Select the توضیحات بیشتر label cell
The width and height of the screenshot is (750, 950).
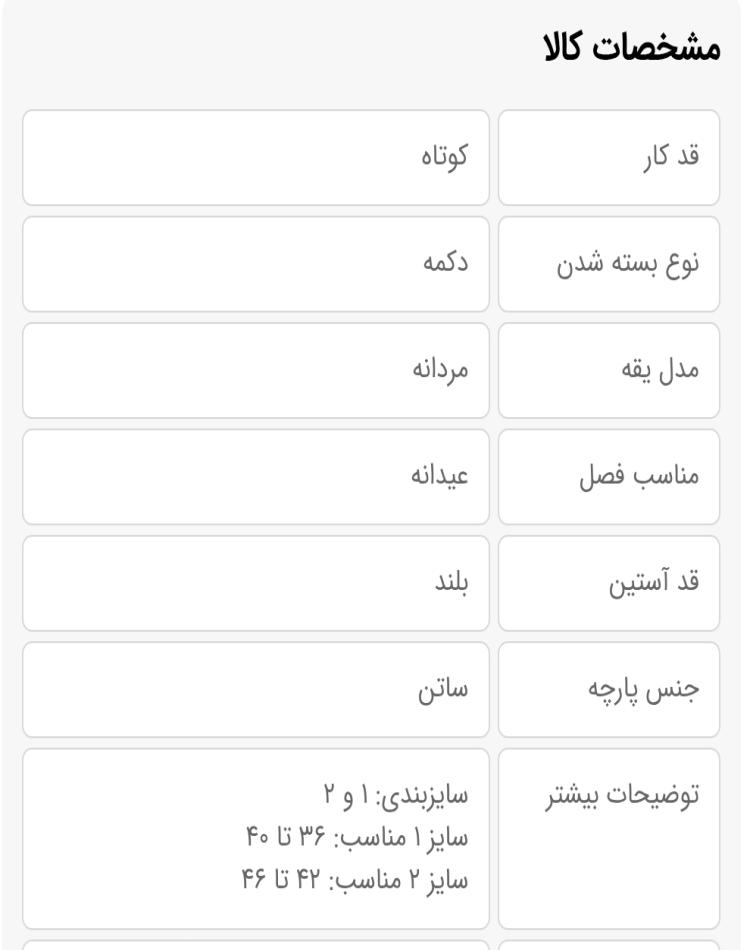pos(609,839)
